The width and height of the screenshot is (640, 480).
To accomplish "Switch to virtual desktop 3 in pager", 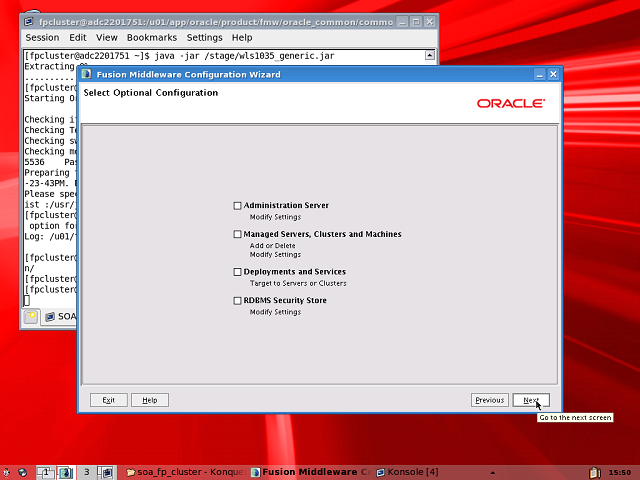I will [87, 472].
